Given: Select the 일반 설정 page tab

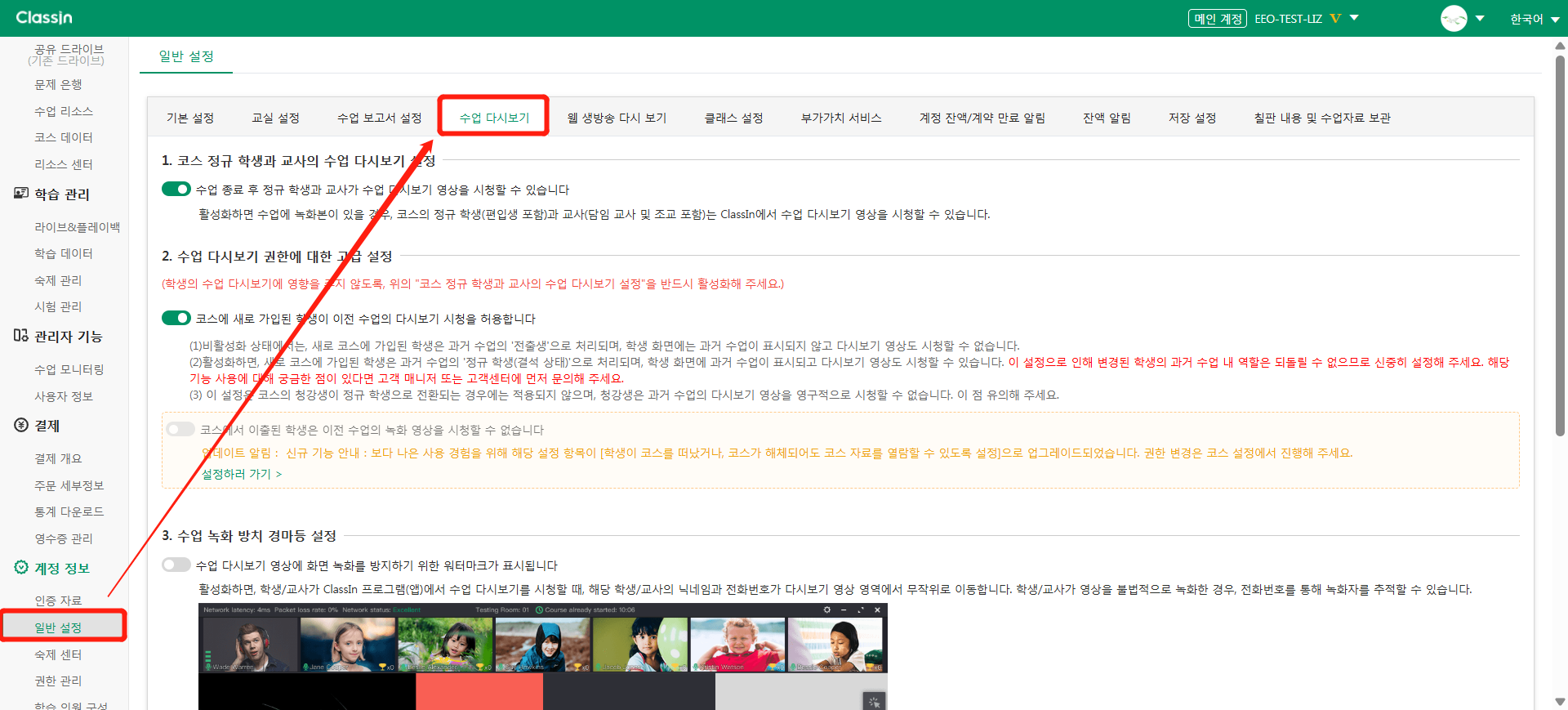Looking at the screenshot, I should click(x=186, y=56).
